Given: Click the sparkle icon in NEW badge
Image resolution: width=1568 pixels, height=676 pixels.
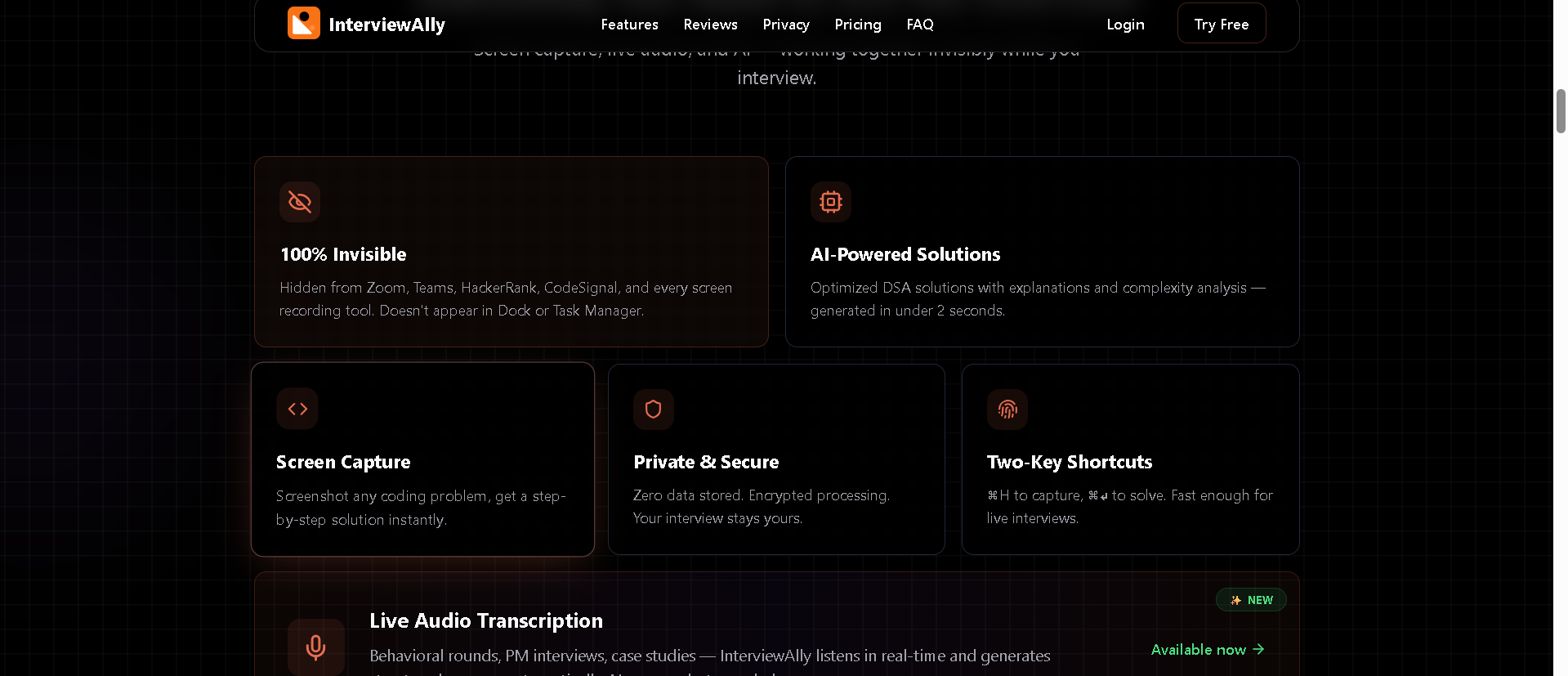Looking at the screenshot, I should pos(1235,600).
